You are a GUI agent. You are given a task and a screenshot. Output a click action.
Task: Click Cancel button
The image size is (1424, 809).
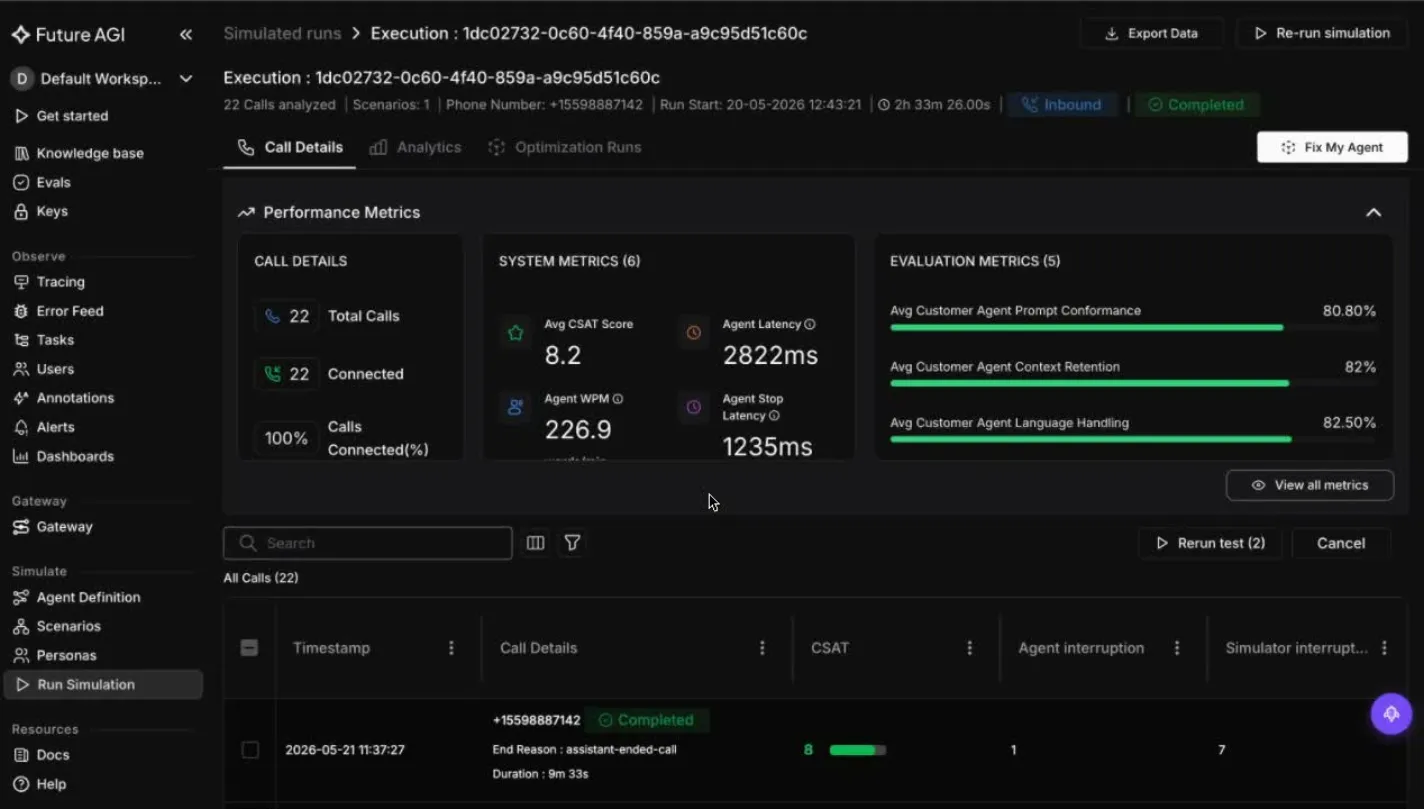tap(1341, 543)
